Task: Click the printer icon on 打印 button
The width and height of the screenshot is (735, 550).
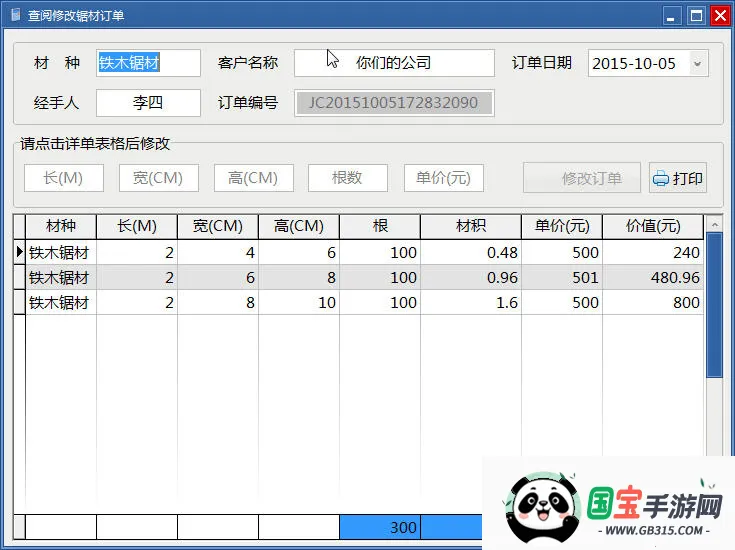Action: point(660,179)
